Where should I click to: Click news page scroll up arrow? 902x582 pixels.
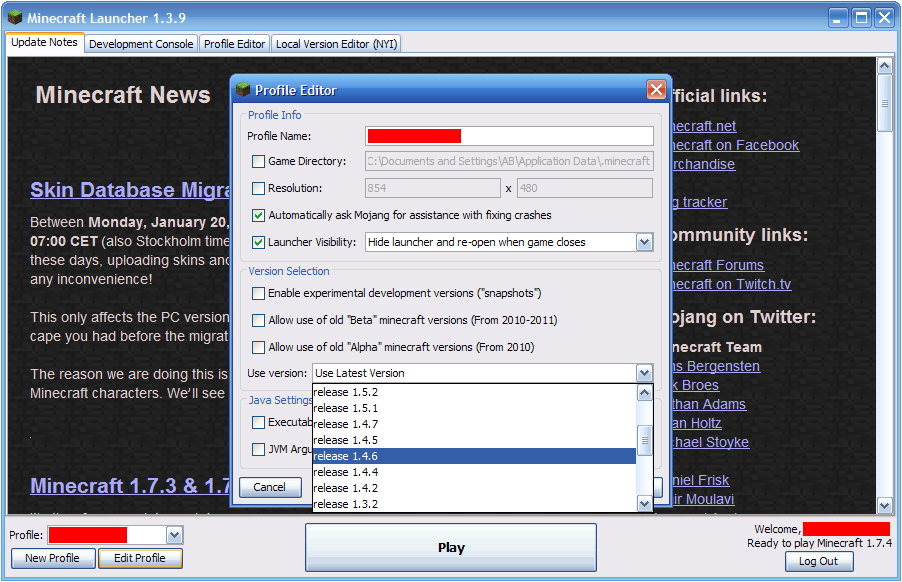(885, 66)
